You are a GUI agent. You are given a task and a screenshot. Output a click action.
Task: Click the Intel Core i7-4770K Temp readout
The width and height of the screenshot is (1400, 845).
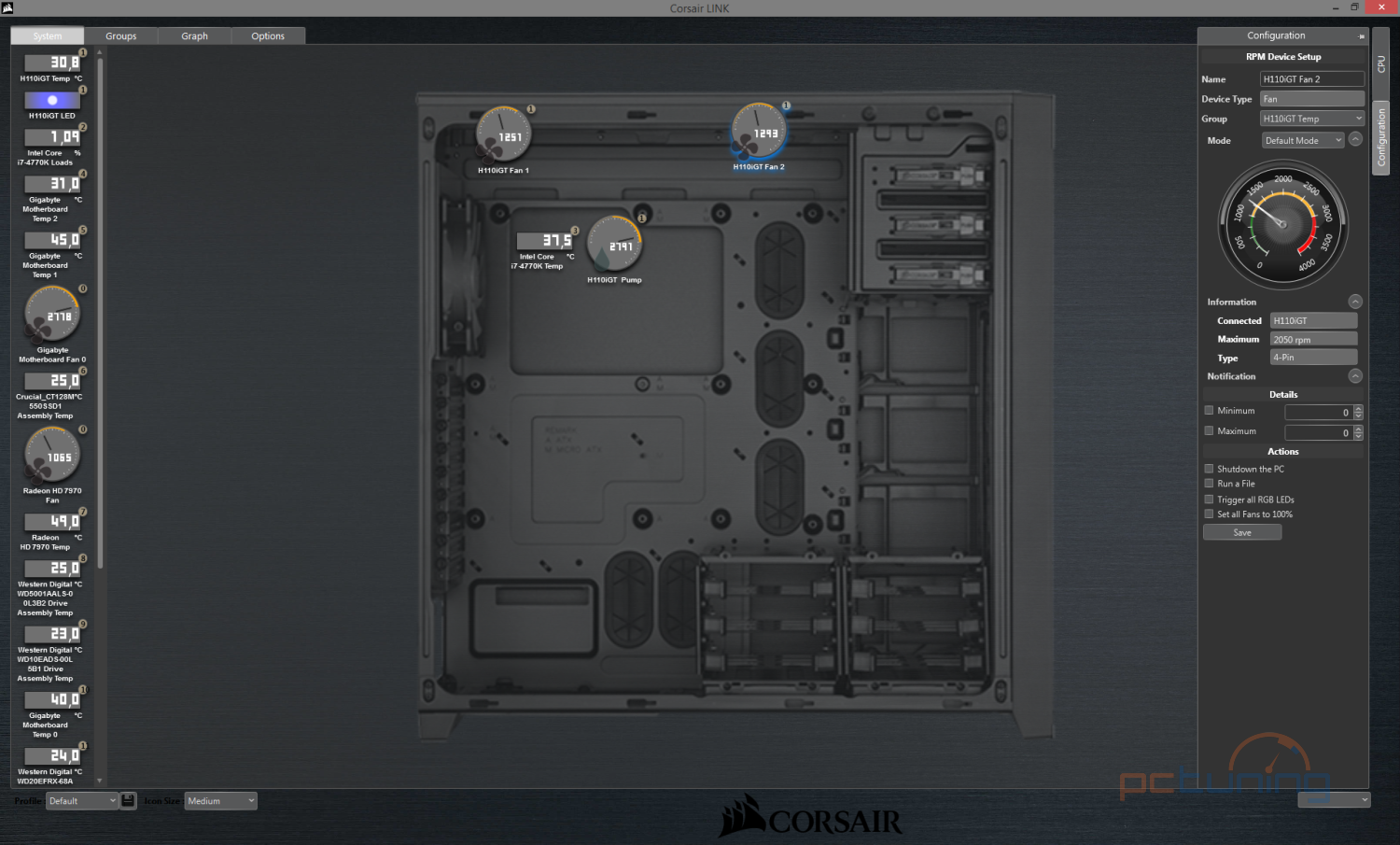[x=546, y=241]
